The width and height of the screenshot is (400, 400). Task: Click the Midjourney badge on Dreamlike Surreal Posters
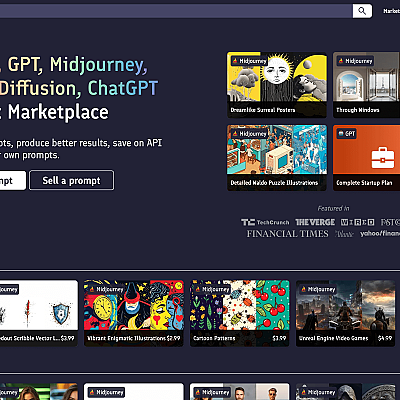[250, 61]
